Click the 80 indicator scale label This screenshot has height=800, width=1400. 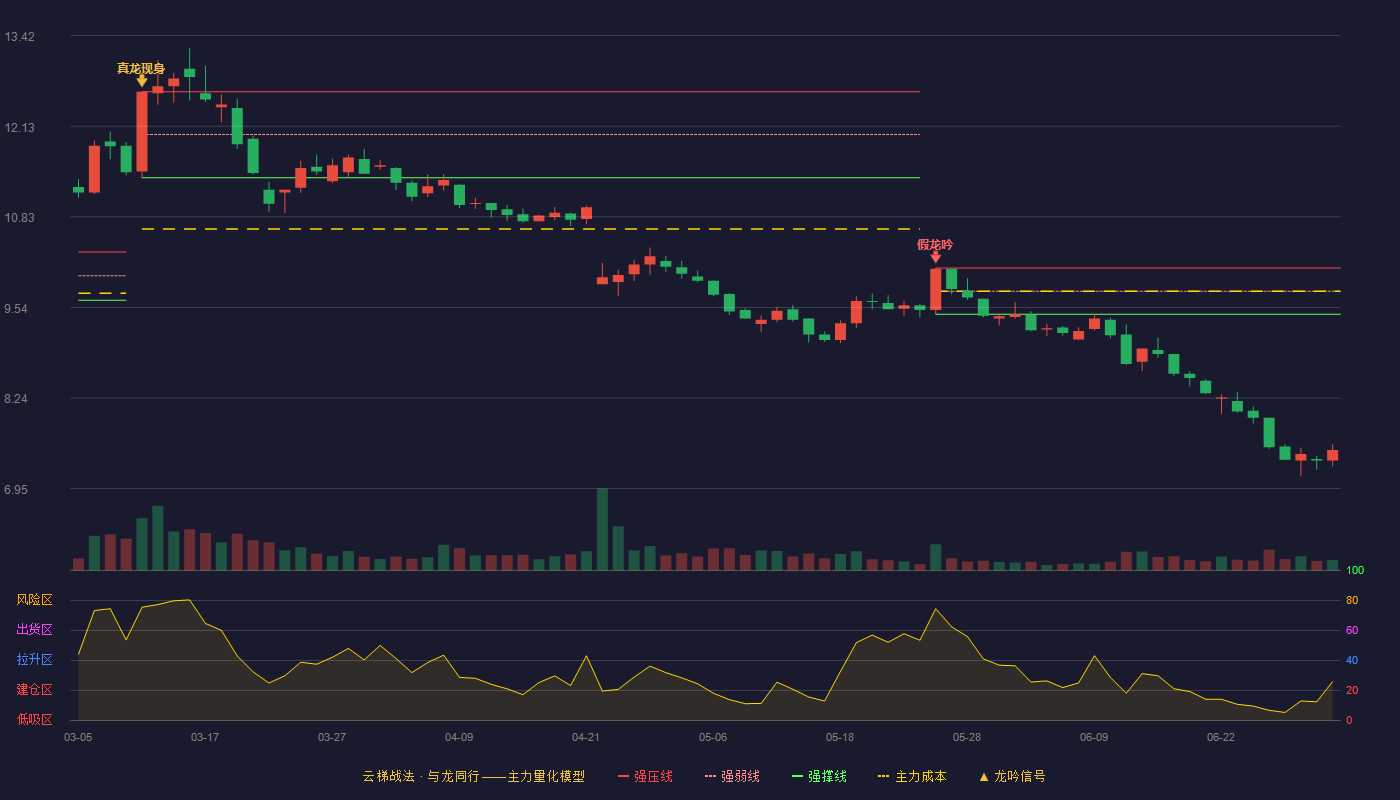tap(1352, 600)
